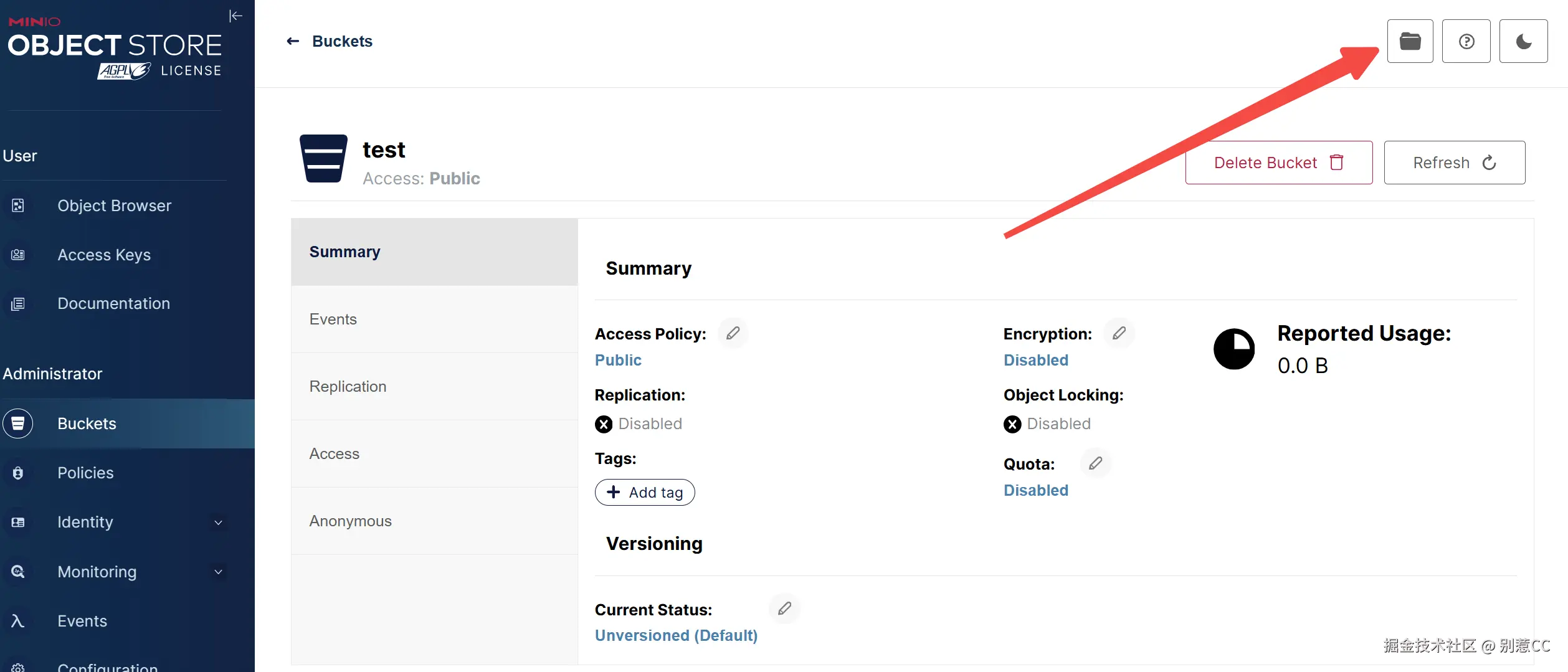
Task: Edit the Quota pencil icon
Action: click(x=1095, y=463)
